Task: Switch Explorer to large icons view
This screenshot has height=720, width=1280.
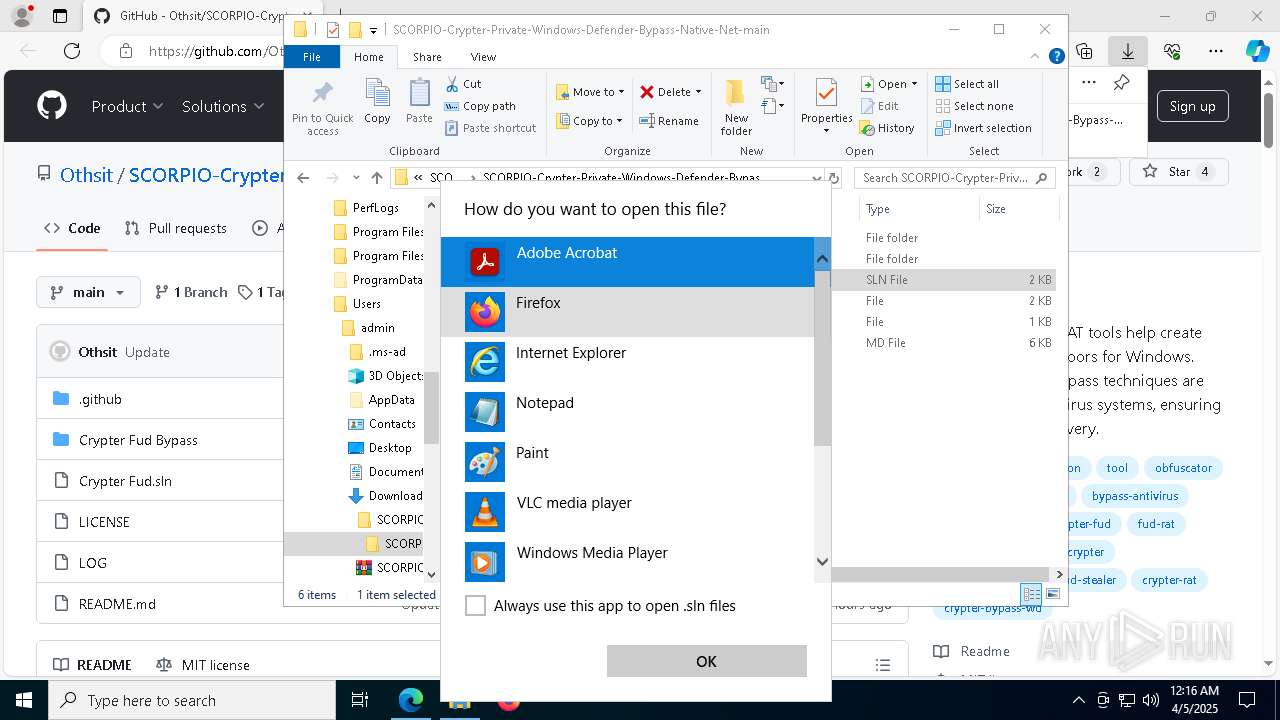Action: tap(1052, 595)
